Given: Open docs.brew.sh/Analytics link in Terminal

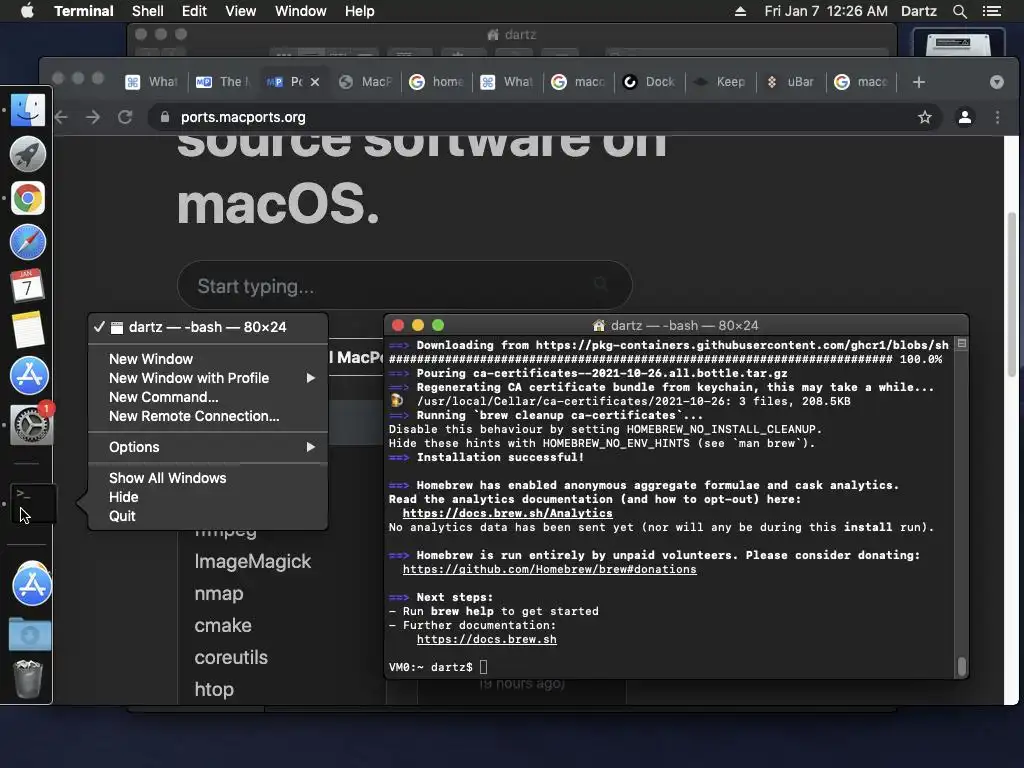Looking at the screenshot, I should pyautogui.click(x=507, y=513).
